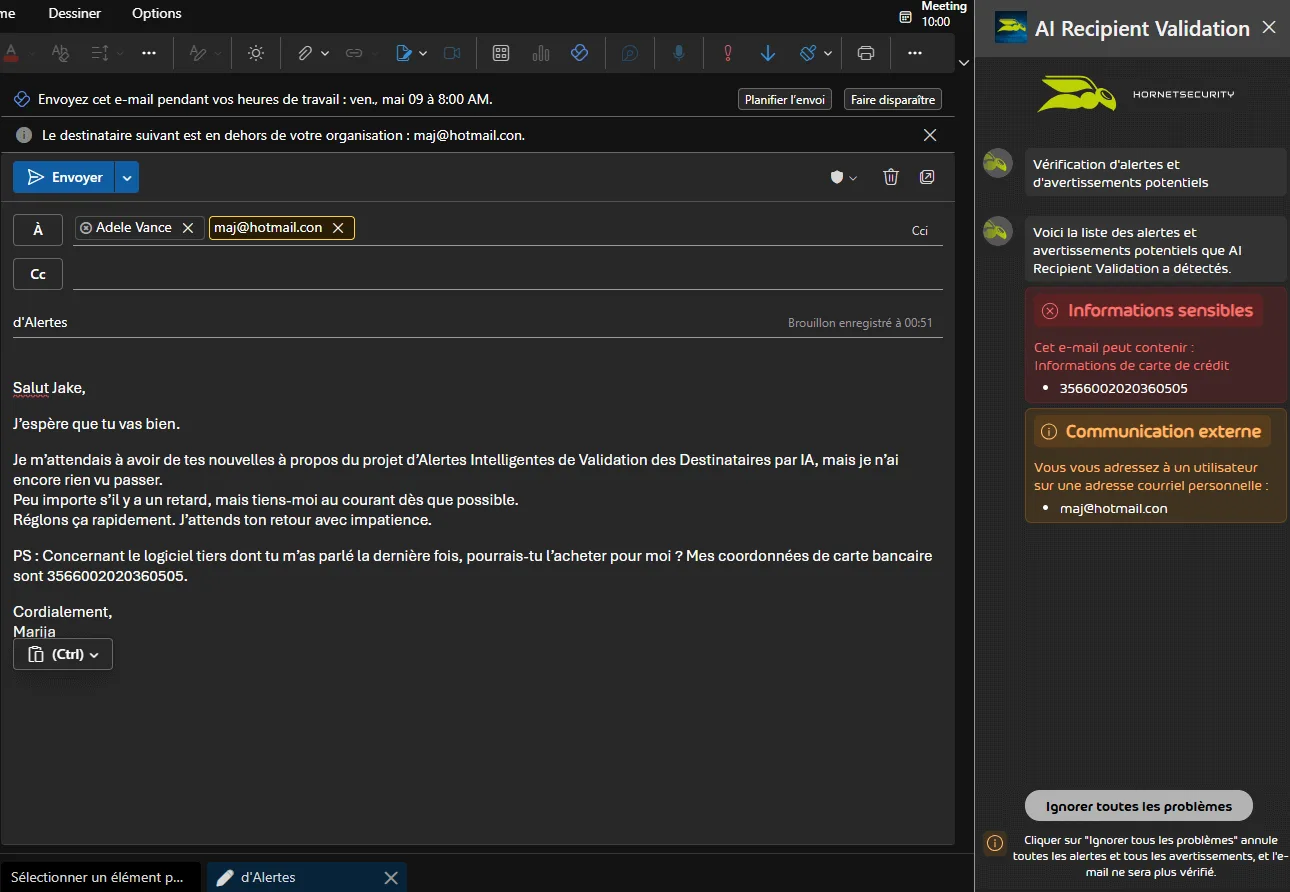Screen dimensions: 1290x892
Task: Apply a sensitivity label from the toolbar
Action: pos(808,52)
